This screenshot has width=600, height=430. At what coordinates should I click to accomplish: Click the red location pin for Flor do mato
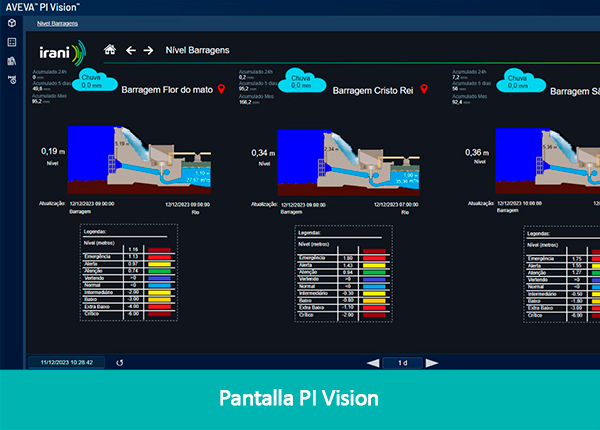click(221, 89)
